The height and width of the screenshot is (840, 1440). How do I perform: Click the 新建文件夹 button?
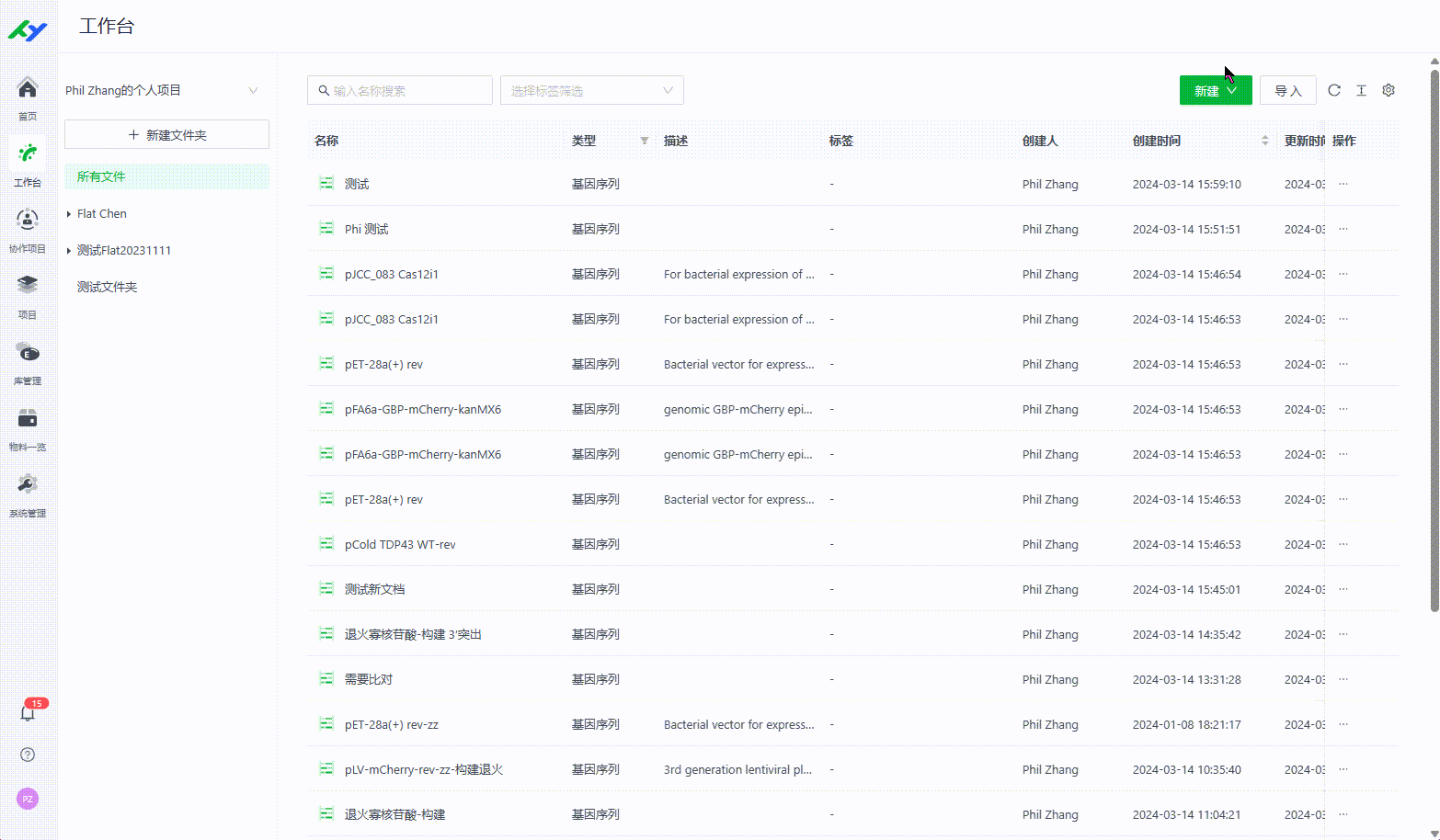click(x=166, y=134)
